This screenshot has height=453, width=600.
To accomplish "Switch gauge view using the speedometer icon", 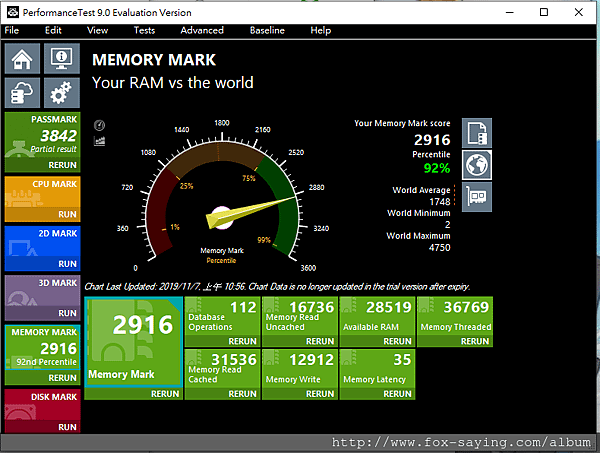I will (x=99, y=125).
